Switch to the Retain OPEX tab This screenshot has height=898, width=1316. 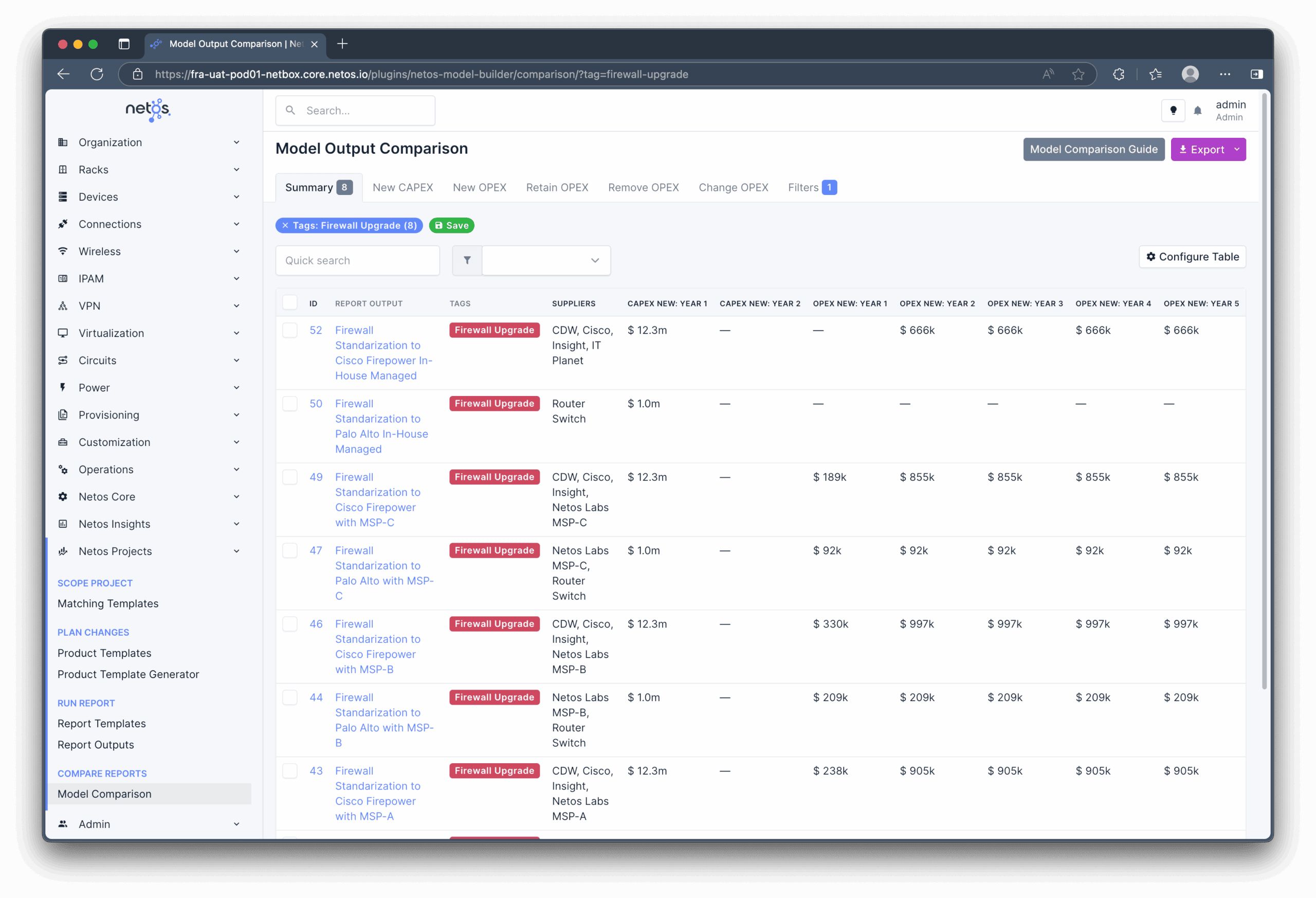pos(557,188)
